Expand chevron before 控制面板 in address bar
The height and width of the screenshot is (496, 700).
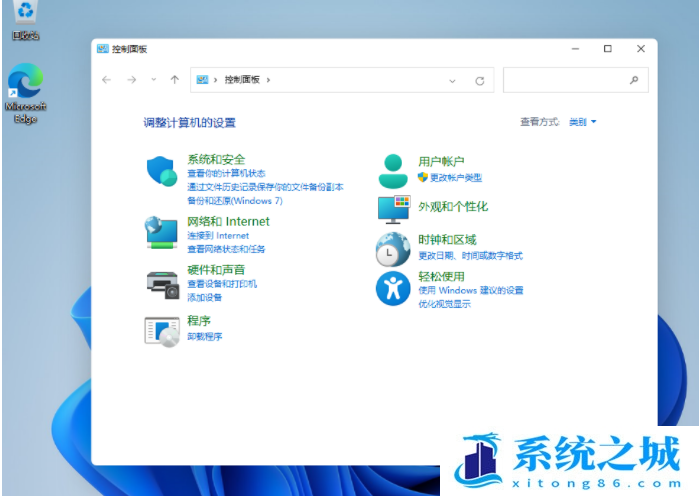tap(215, 80)
